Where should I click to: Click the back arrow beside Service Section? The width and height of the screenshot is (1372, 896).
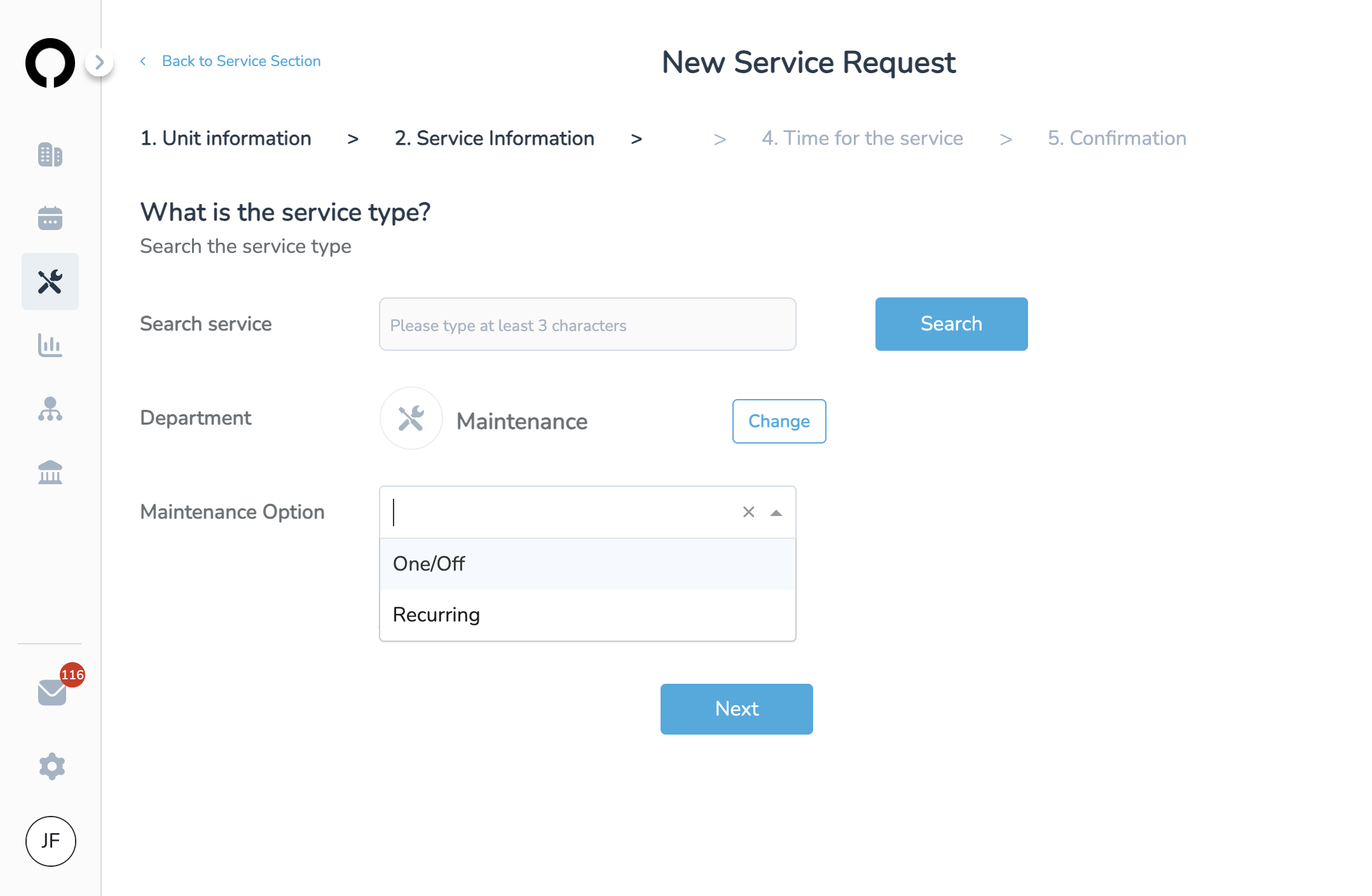click(x=143, y=61)
